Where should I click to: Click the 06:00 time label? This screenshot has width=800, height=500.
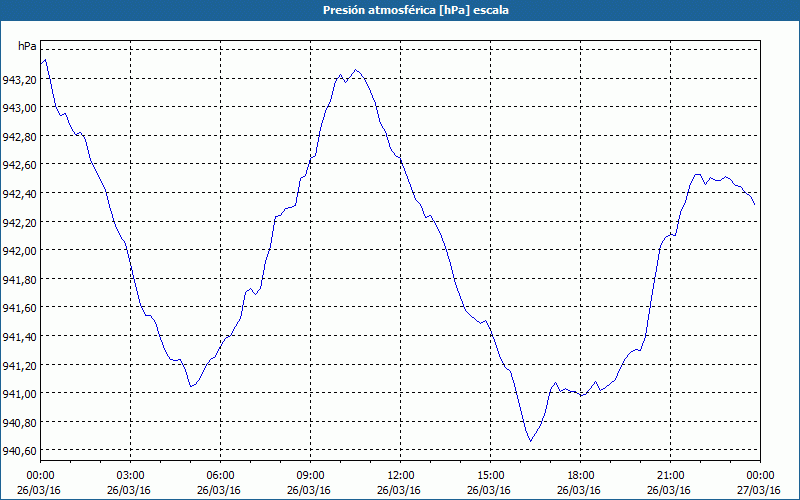point(220,476)
